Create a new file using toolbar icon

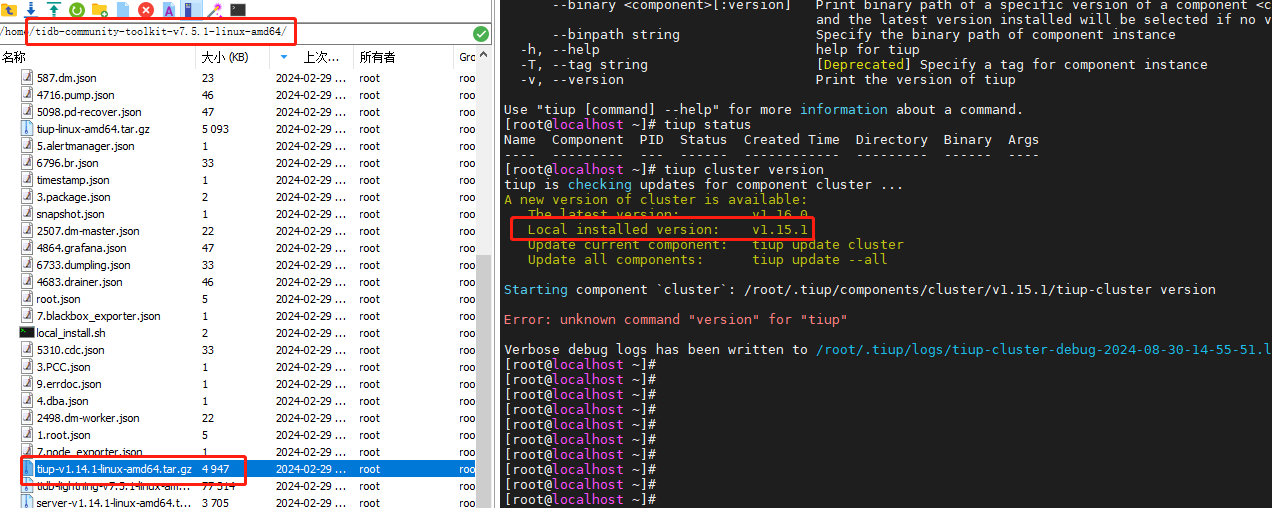click(123, 9)
